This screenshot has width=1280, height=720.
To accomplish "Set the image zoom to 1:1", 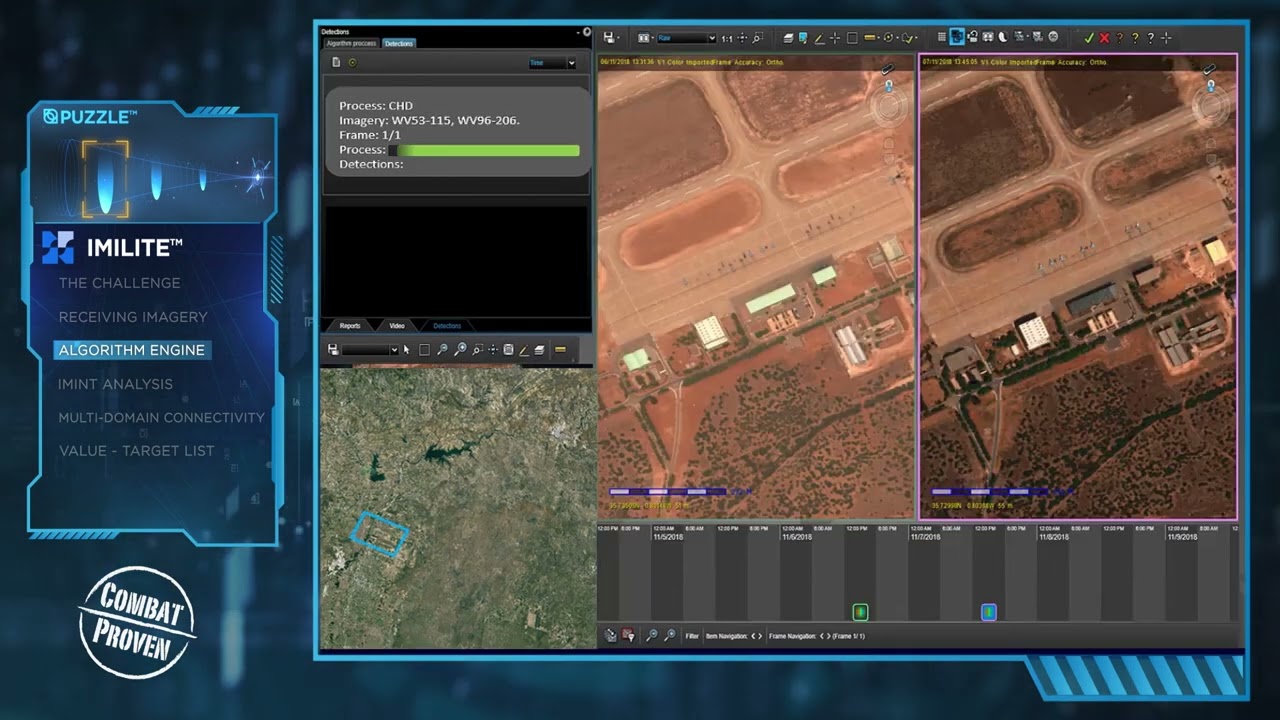I will coord(727,38).
